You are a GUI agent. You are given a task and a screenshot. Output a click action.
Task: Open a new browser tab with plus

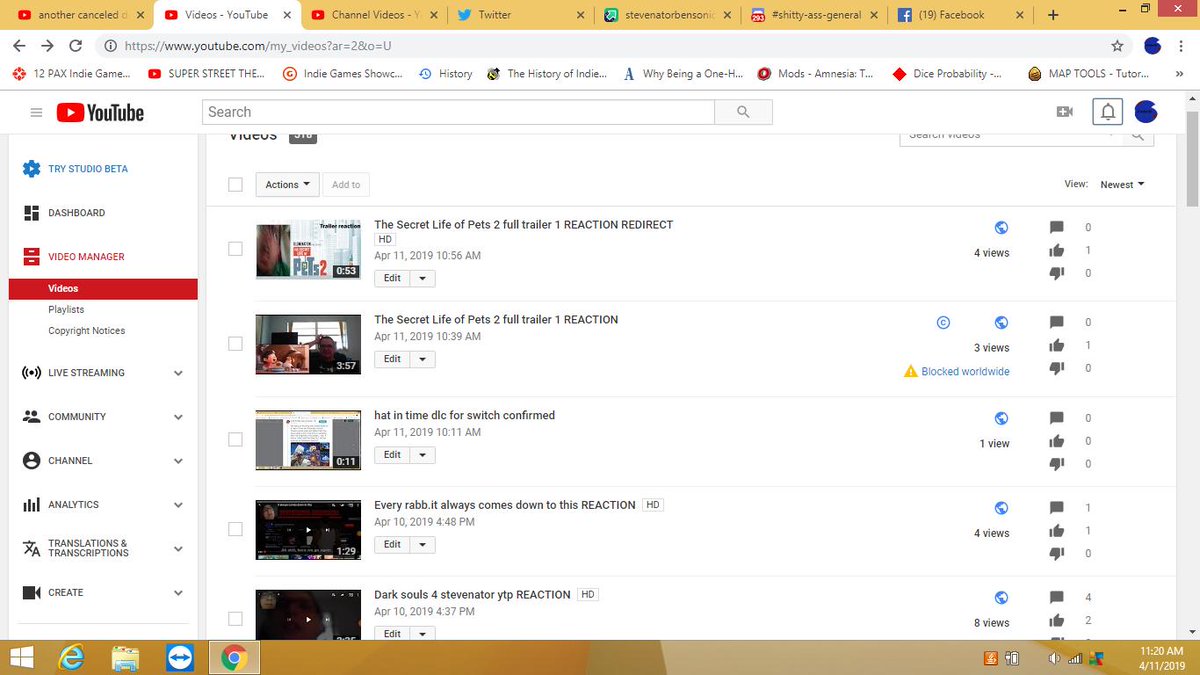click(1053, 15)
